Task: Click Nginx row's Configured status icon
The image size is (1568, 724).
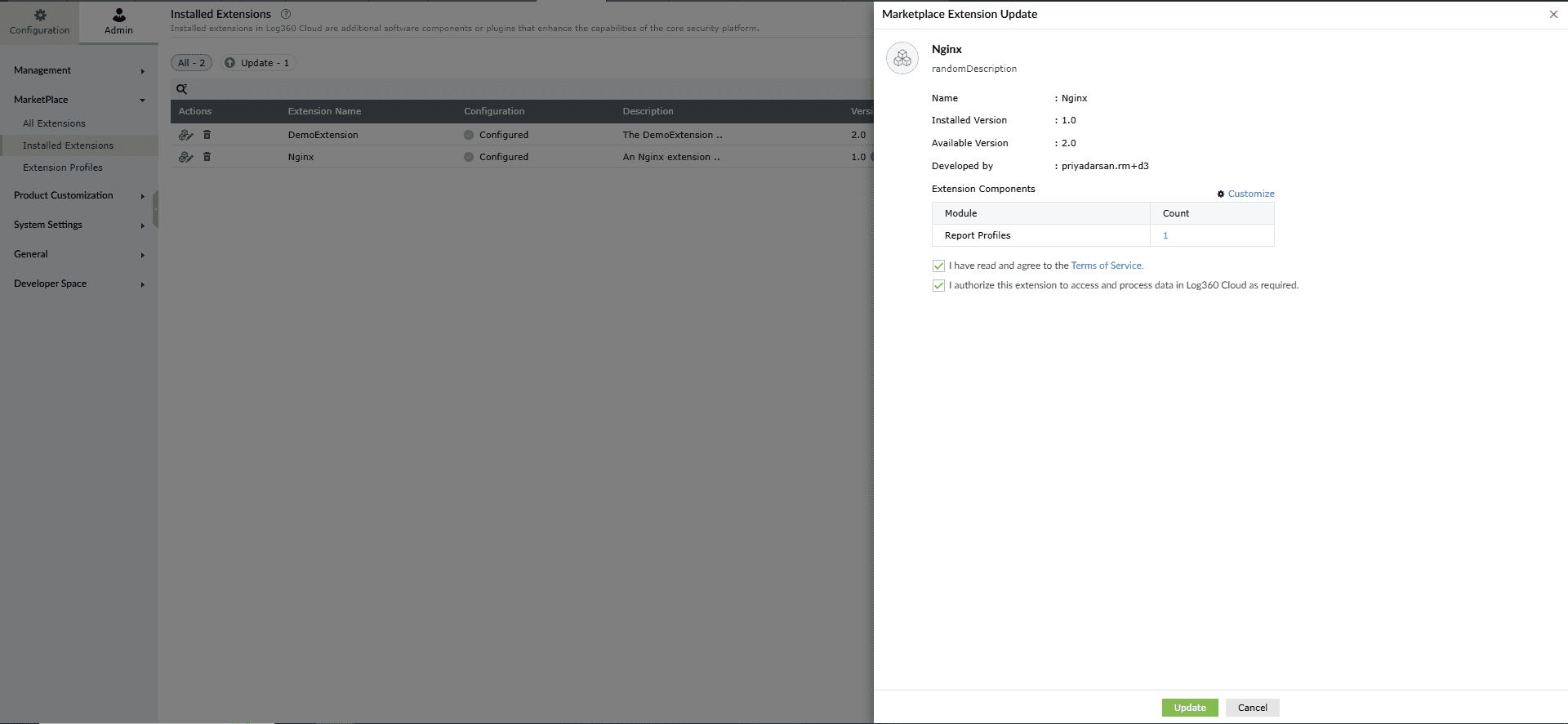Action: click(x=469, y=157)
